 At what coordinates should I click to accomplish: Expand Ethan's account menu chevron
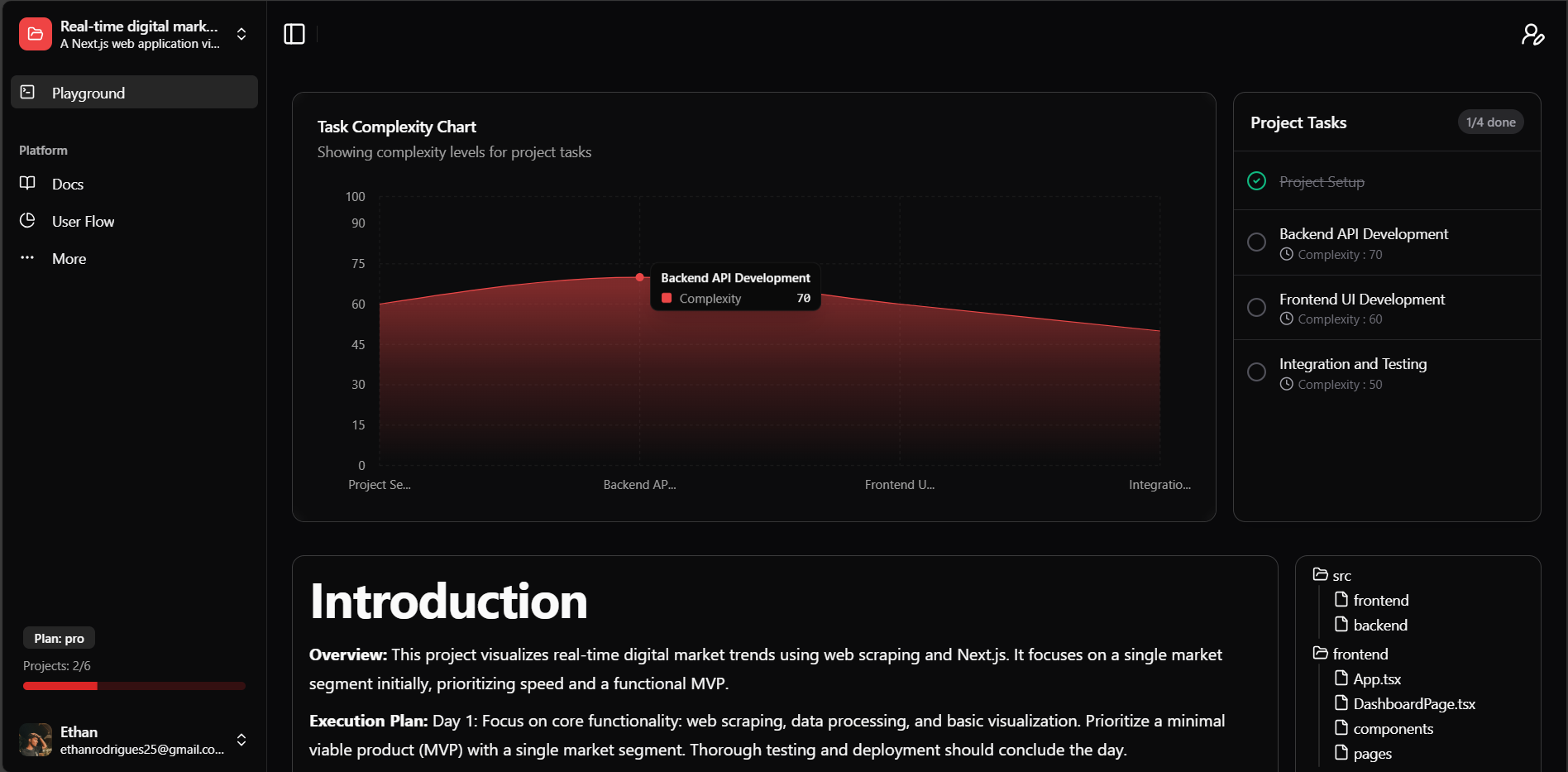click(241, 740)
